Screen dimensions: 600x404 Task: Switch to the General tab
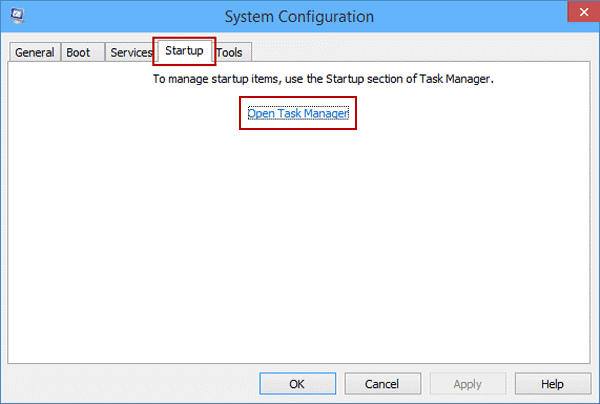coord(34,52)
